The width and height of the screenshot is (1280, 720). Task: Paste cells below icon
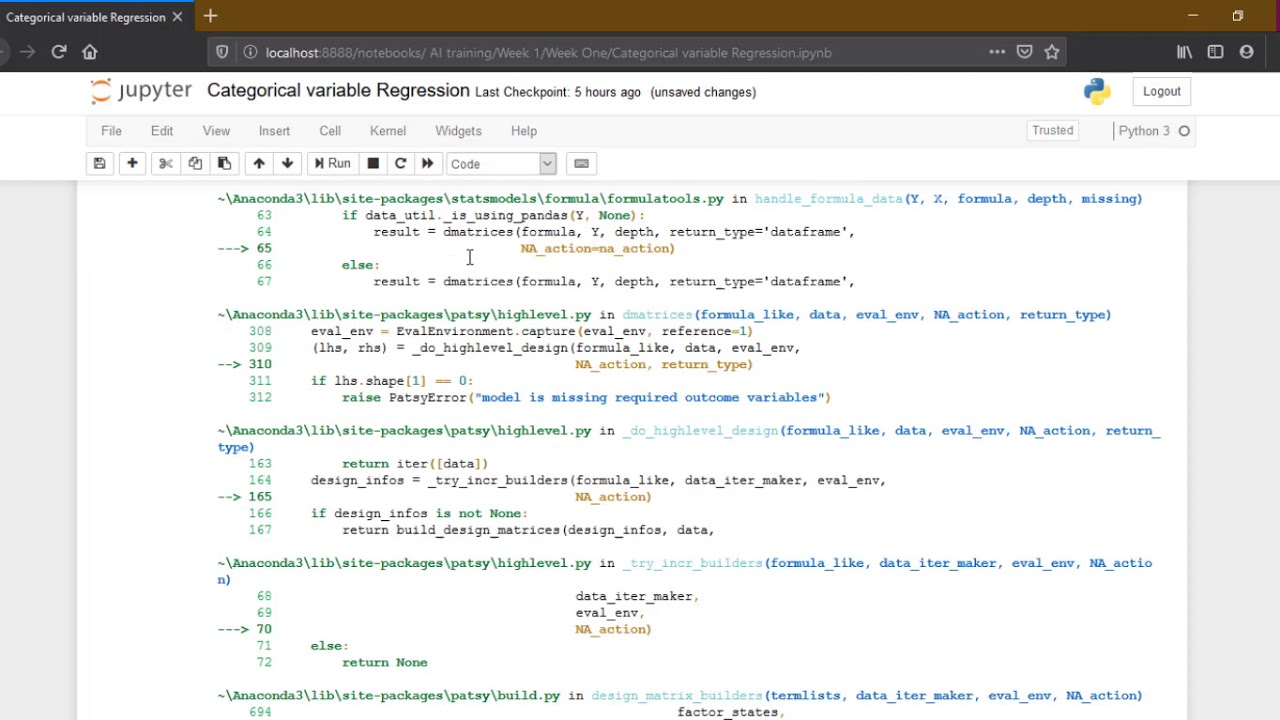click(x=224, y=164)
